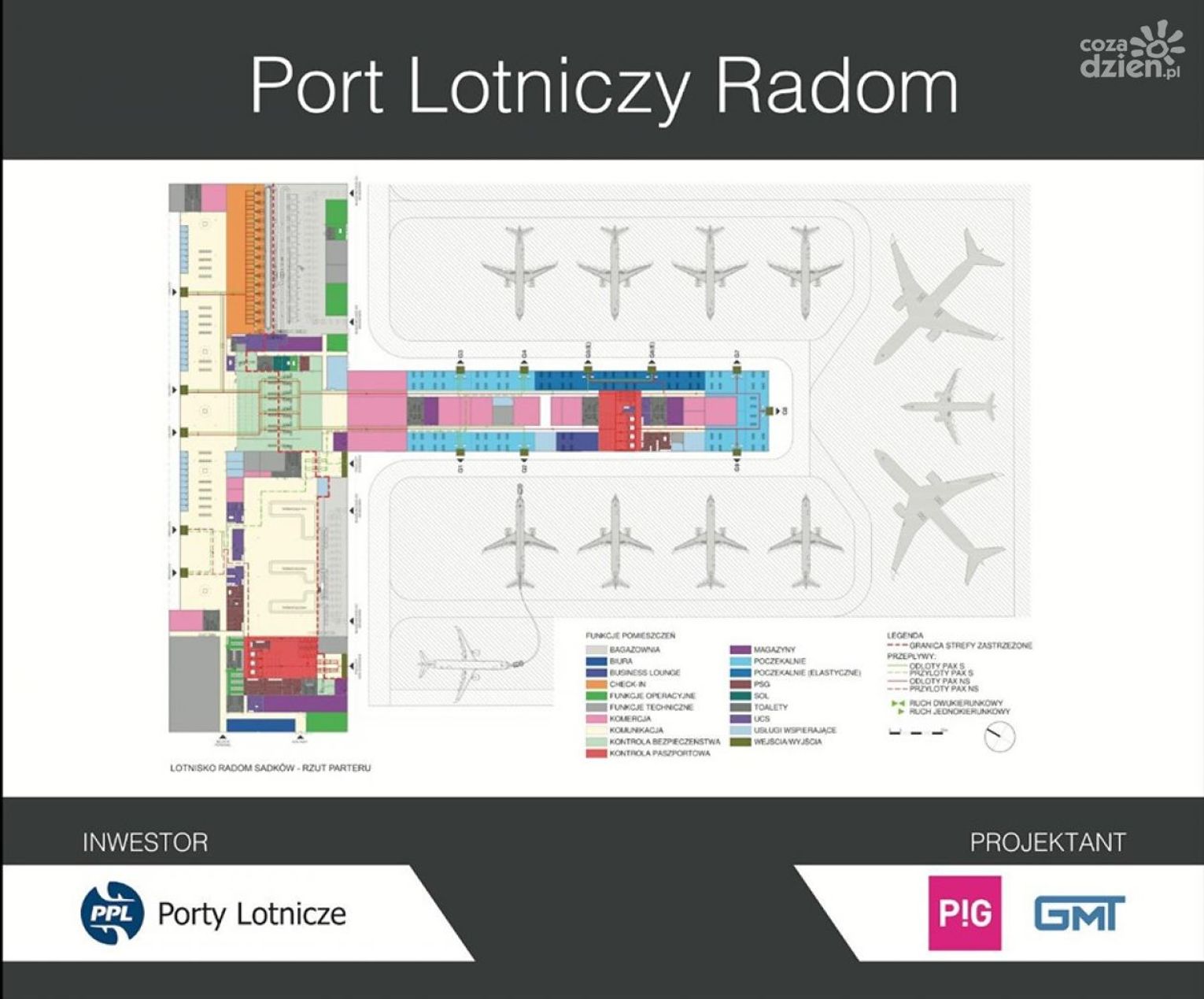1204x999 pixels.
Task: Click the red Kontrola Paszportowa legend swatch
Action: [596, 753]
